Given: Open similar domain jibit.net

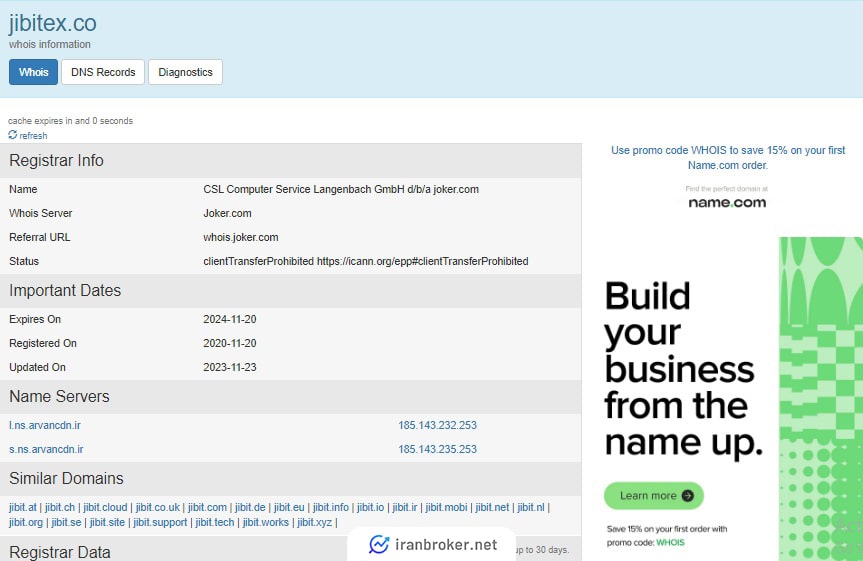Looking at the screenshot, I should tap(492, 507).
